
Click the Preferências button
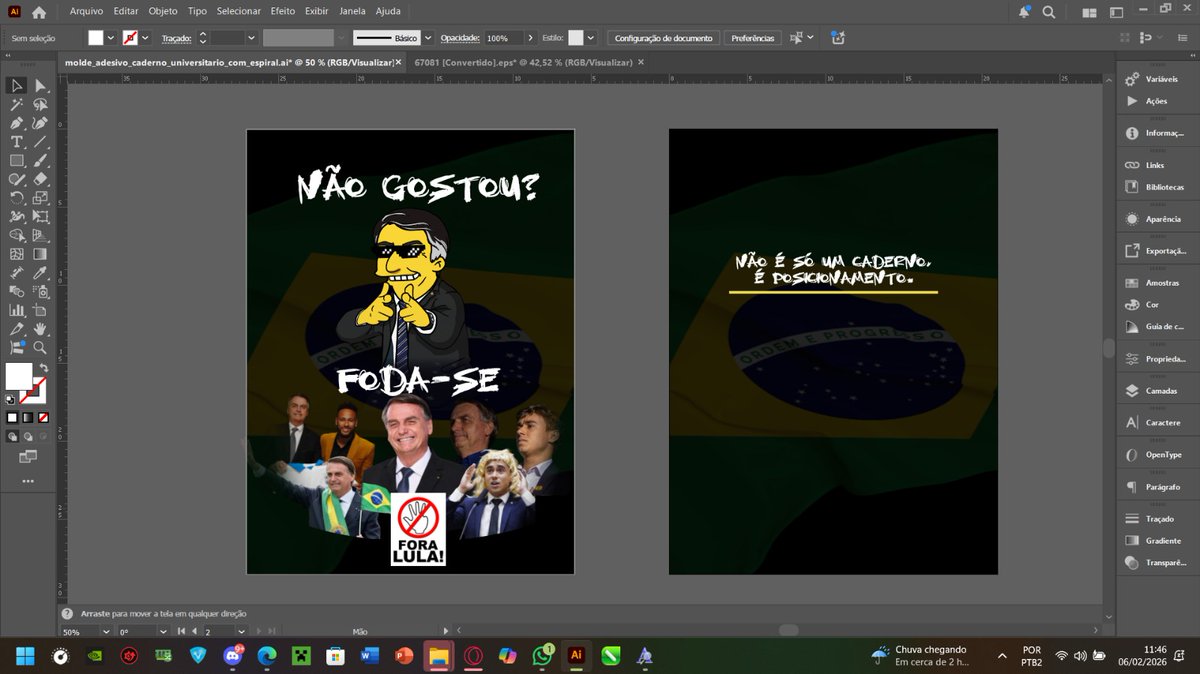point(752,38)
